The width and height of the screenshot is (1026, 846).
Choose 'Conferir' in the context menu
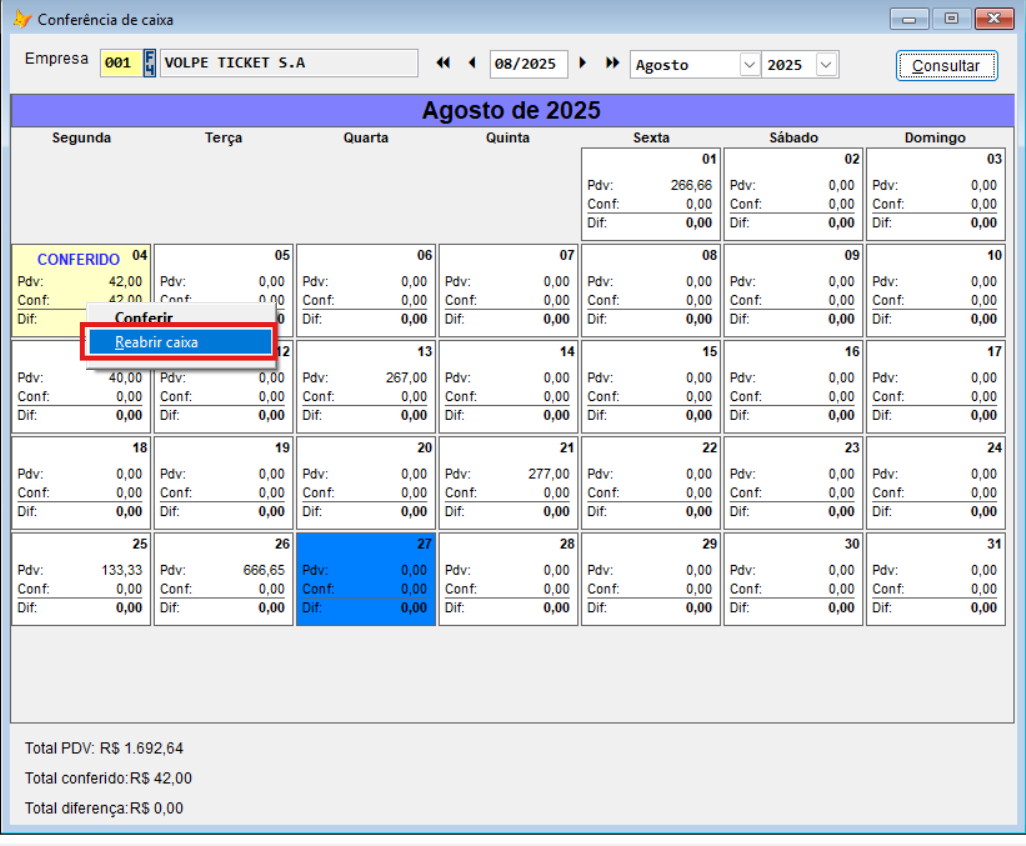click(144, 318)
